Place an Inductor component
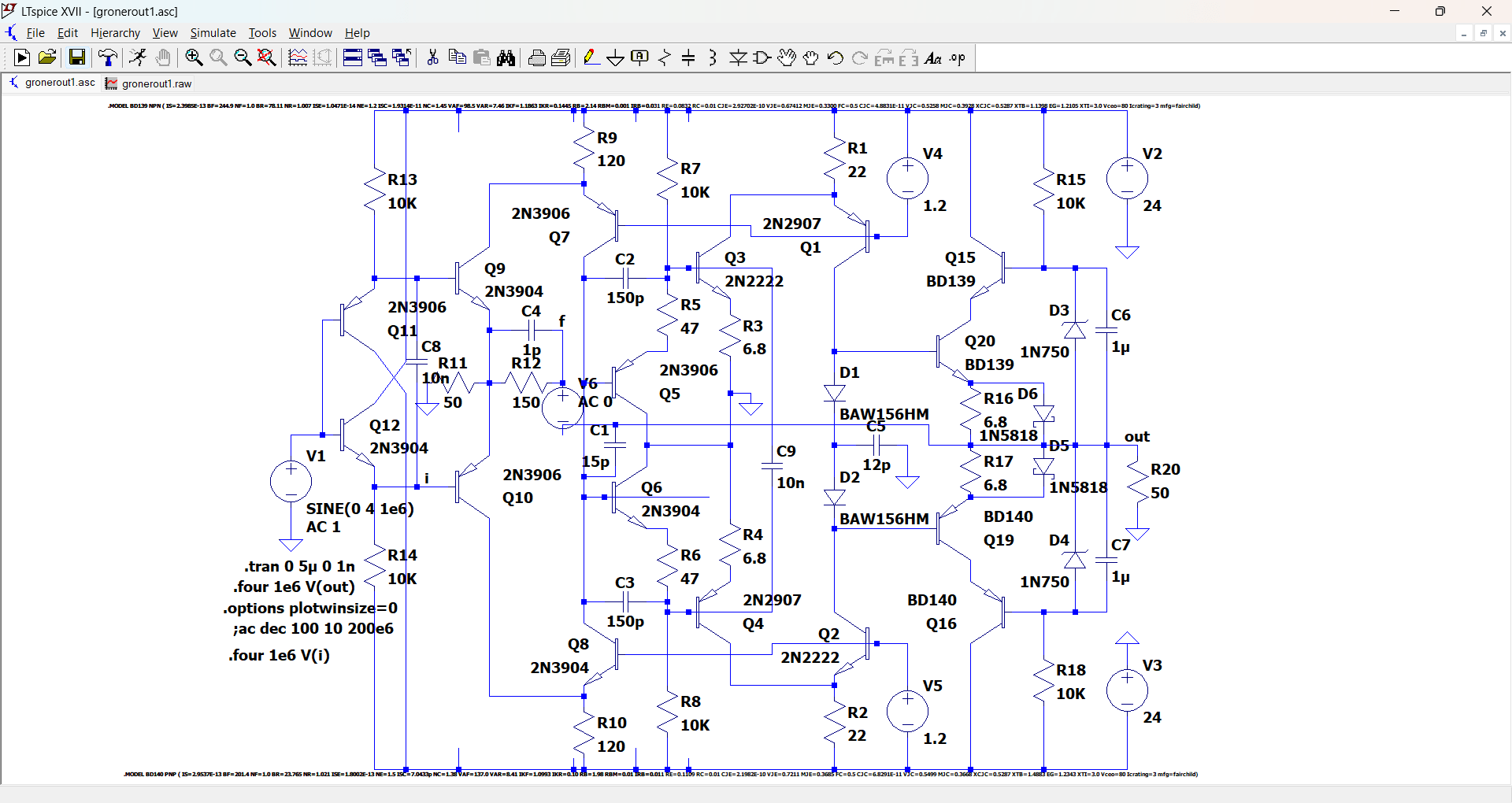This screenshot has width=1512, height=803. coord(713,57)
